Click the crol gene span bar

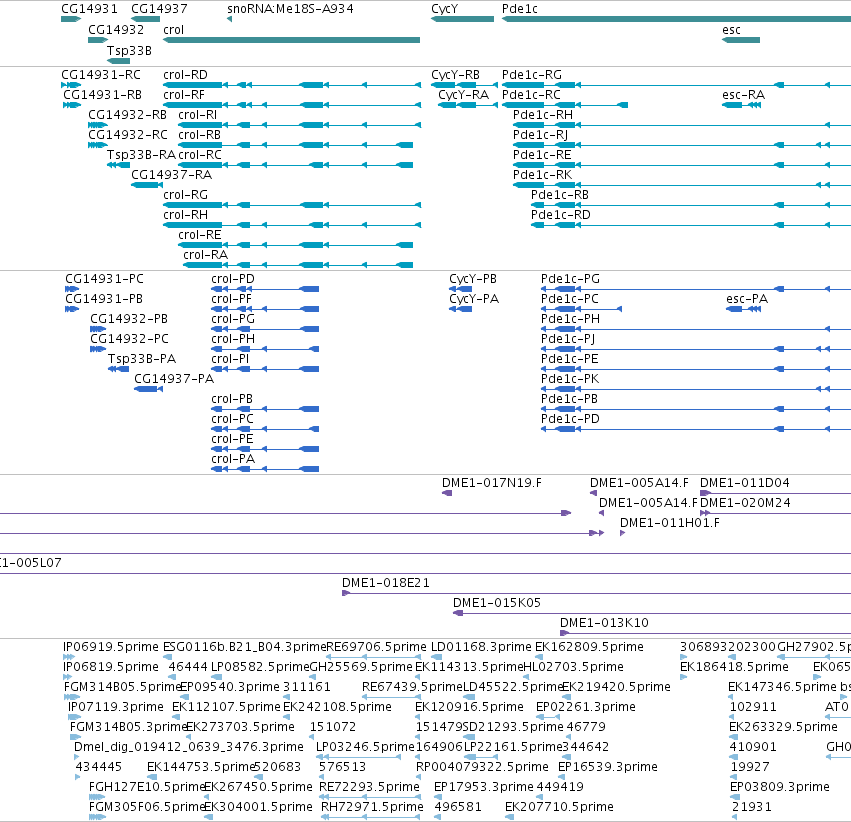(x=291, y=40)
